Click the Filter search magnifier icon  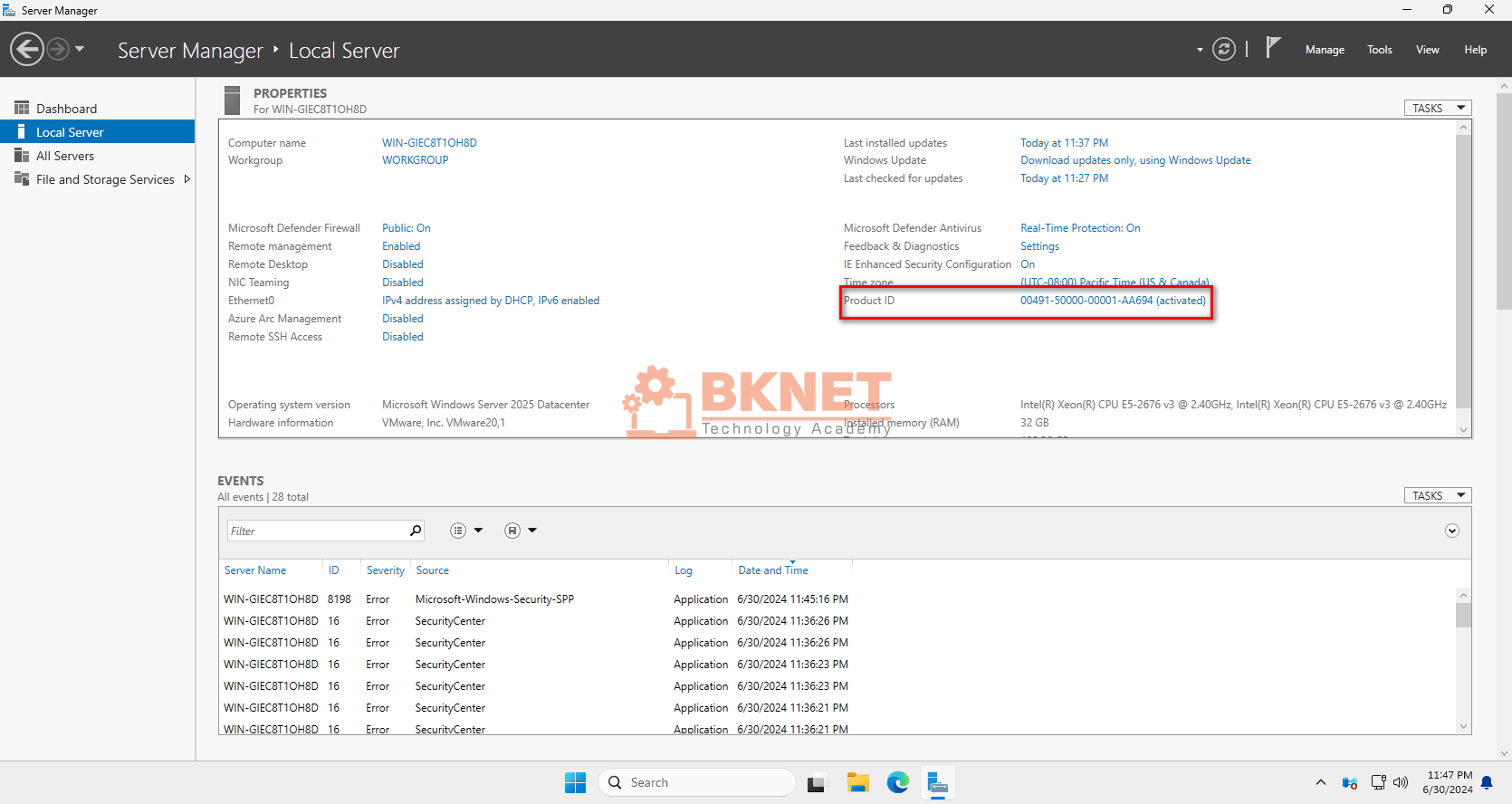(x=416, y=531)
